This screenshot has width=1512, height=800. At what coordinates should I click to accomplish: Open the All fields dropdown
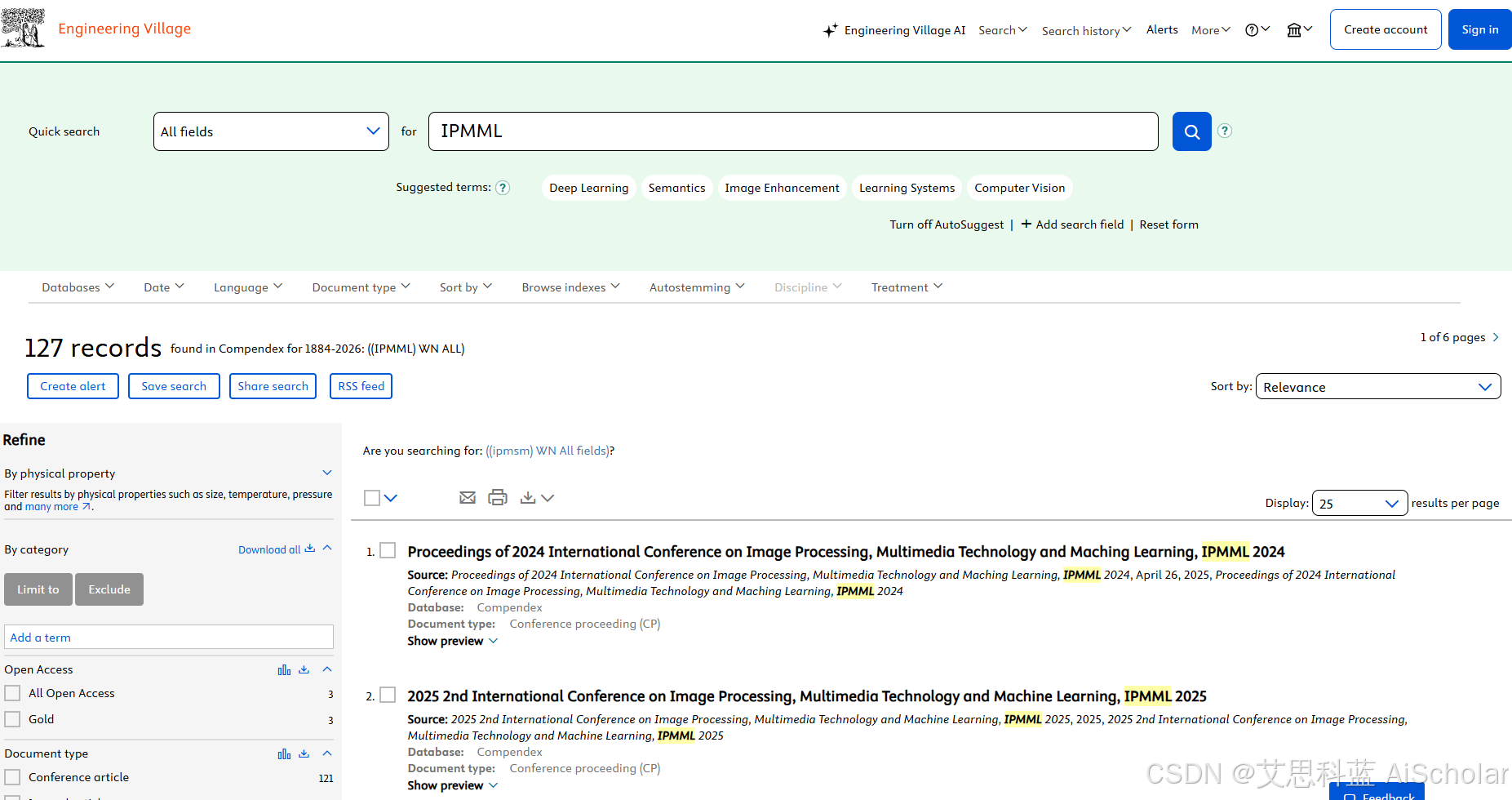coord(271,131)
